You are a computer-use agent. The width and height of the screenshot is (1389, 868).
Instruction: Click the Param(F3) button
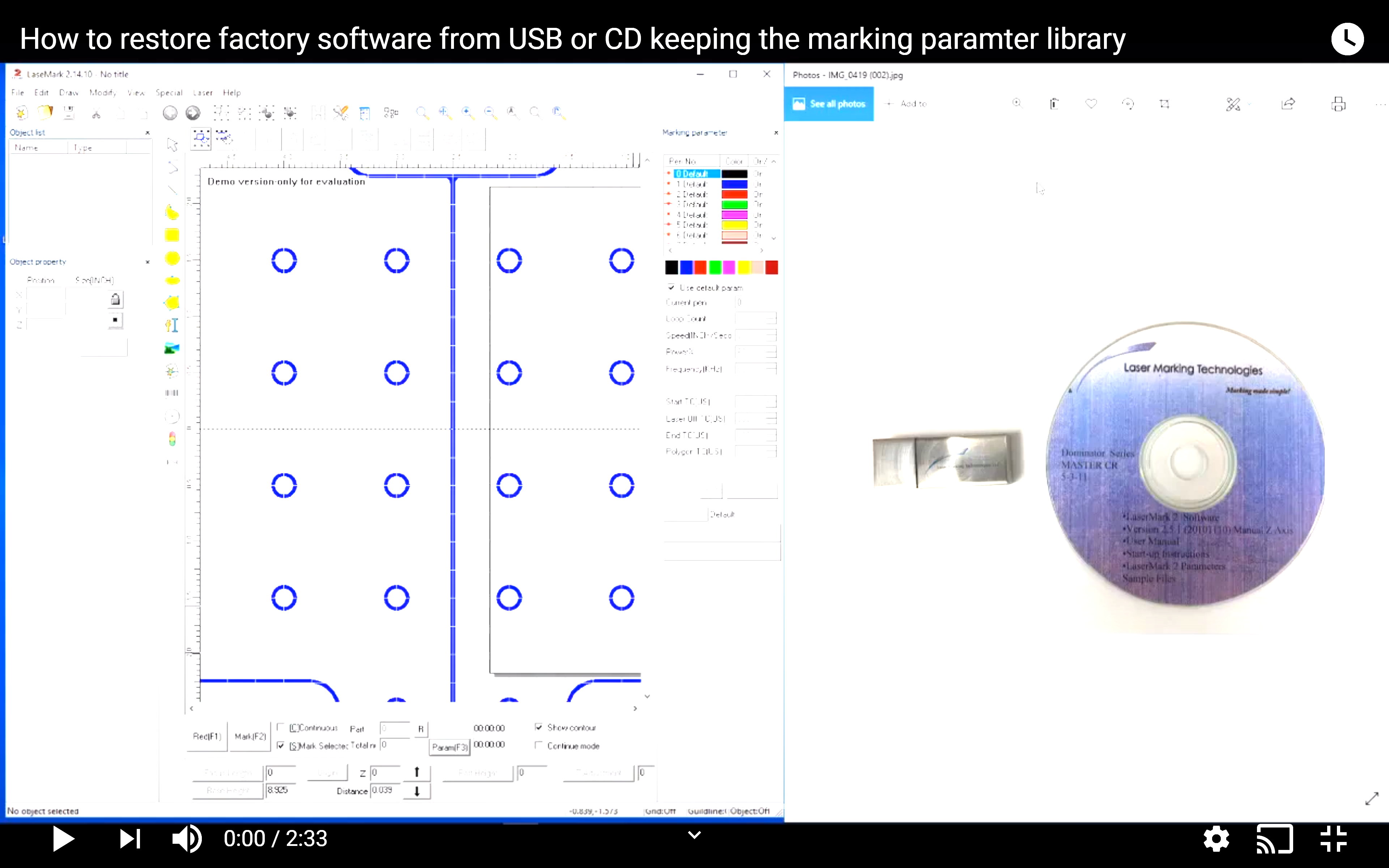pyautogui.click(x=449, y=748)
